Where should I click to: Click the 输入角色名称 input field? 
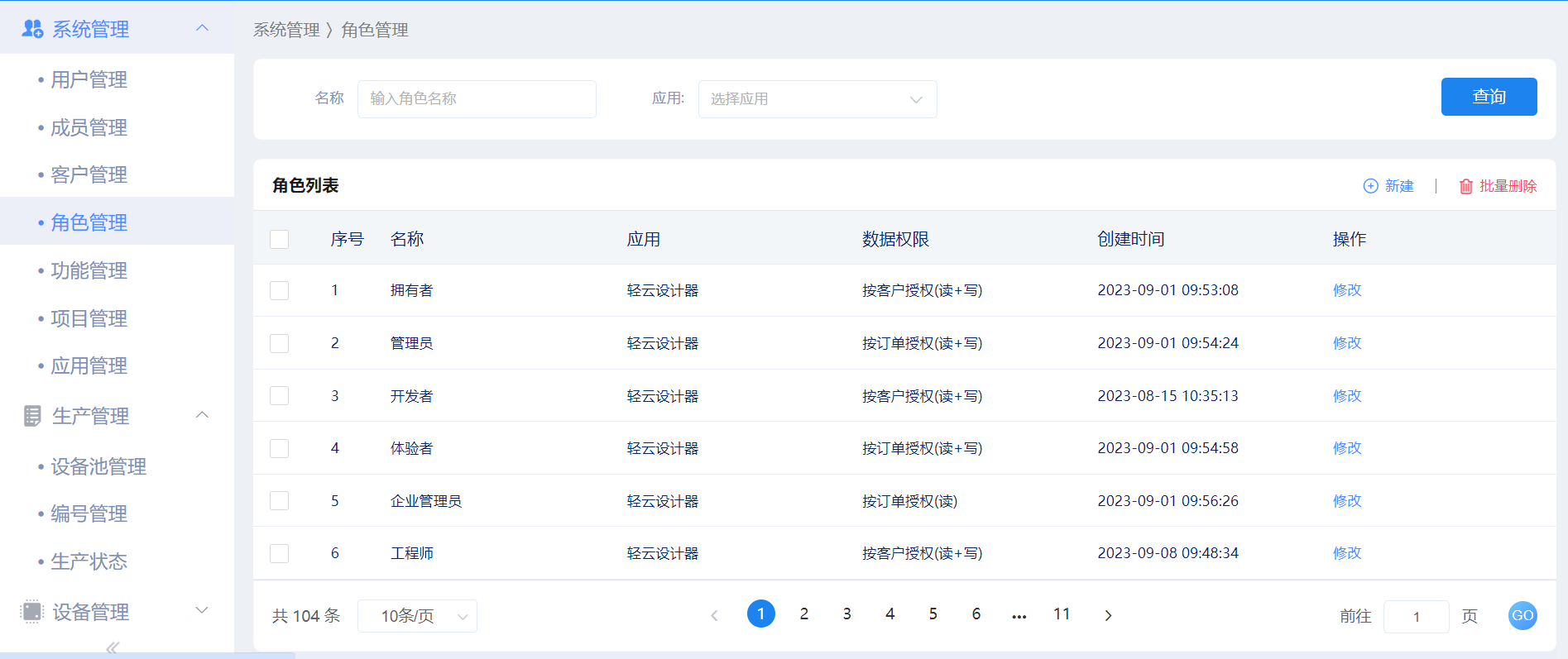coord(477,99)
